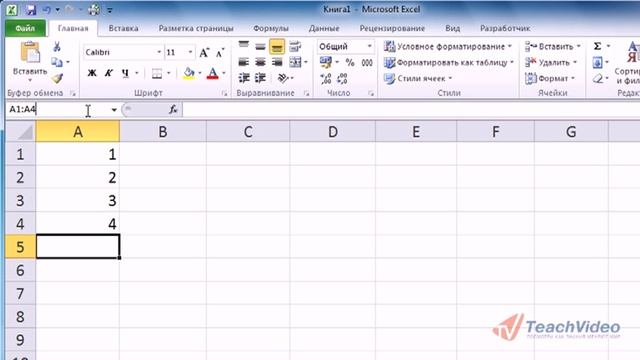This screenshot has height=360, width=640.
Task: Select column A header
Action: click(x=78, y=132)
